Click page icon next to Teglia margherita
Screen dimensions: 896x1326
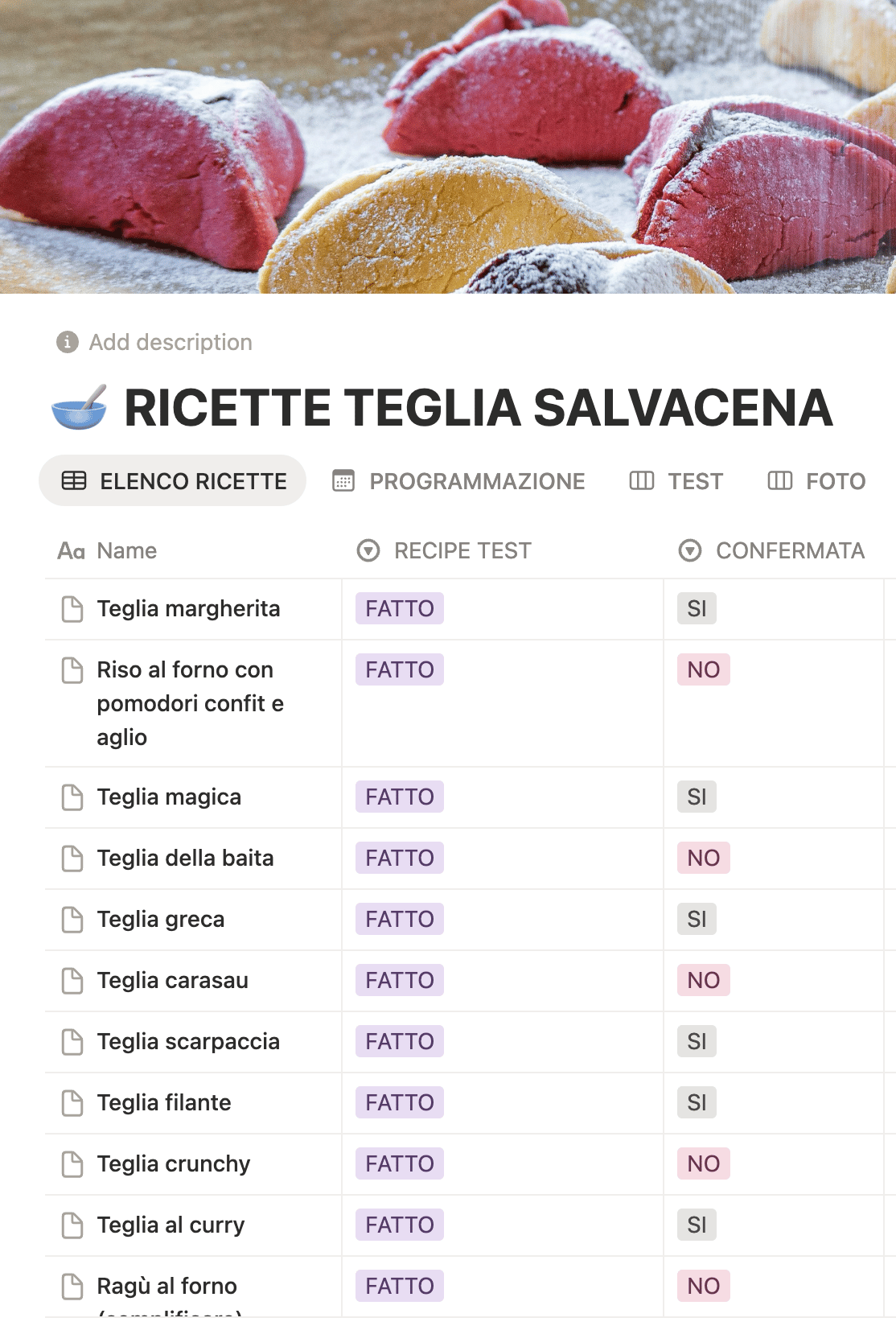click(x=72, y=609)
